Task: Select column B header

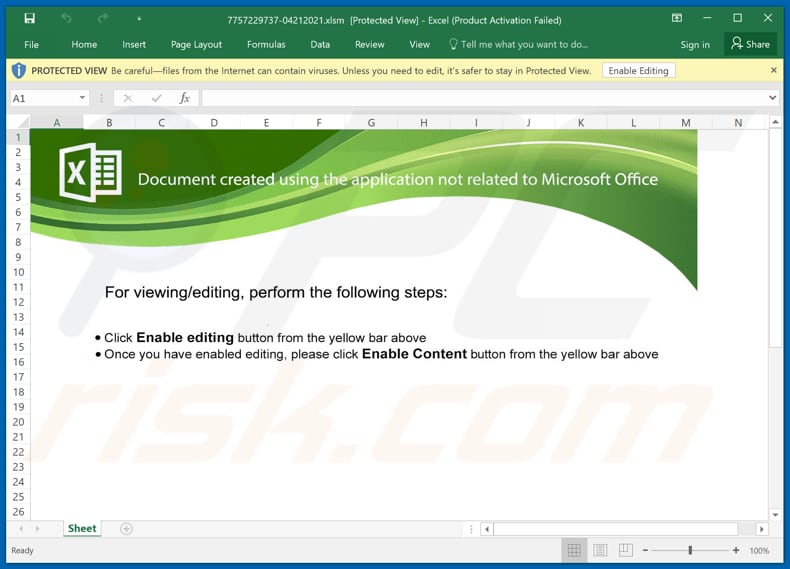Action: tap(109, 122)
